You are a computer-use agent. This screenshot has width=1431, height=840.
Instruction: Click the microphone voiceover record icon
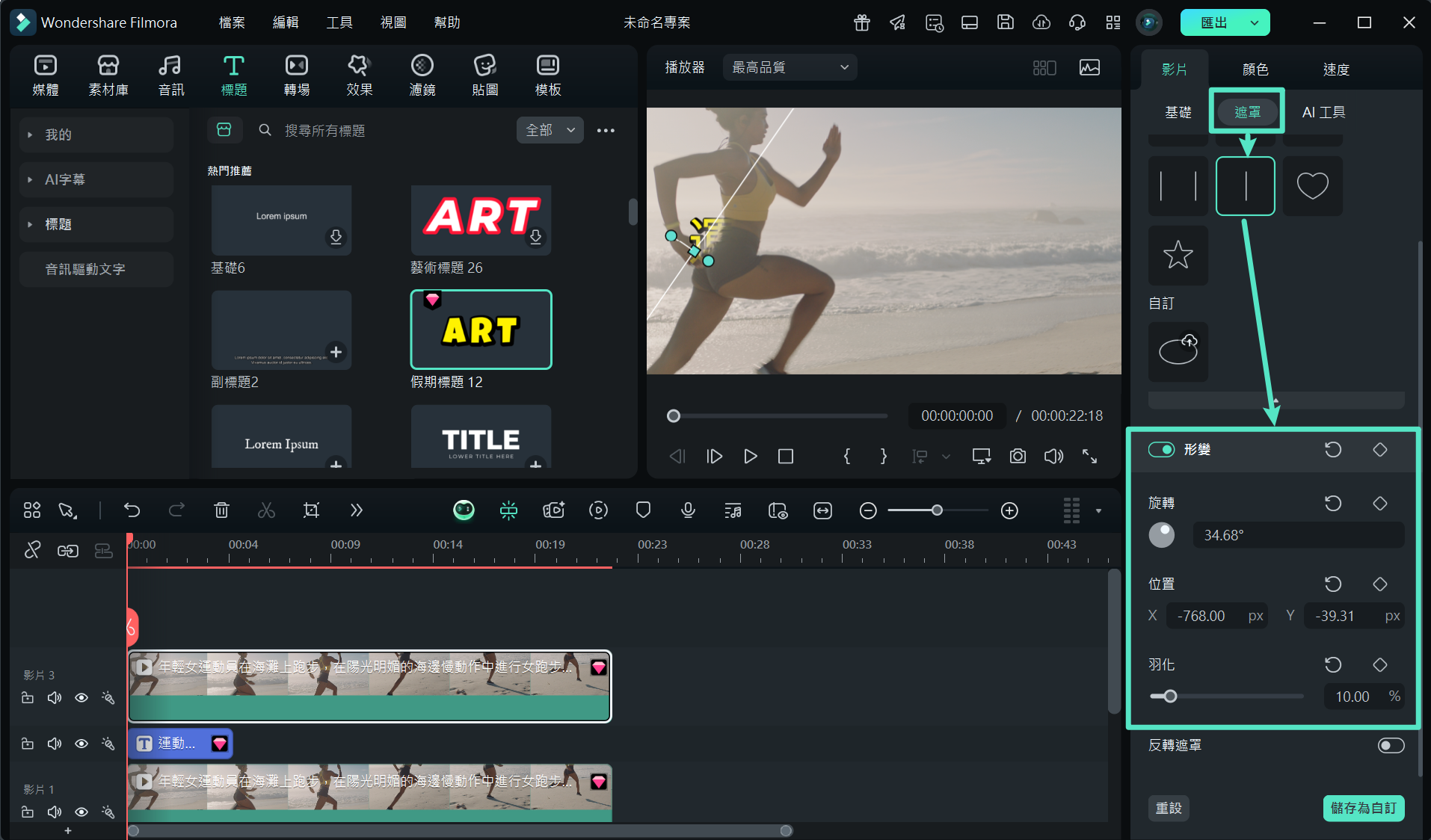pos(688,510)
